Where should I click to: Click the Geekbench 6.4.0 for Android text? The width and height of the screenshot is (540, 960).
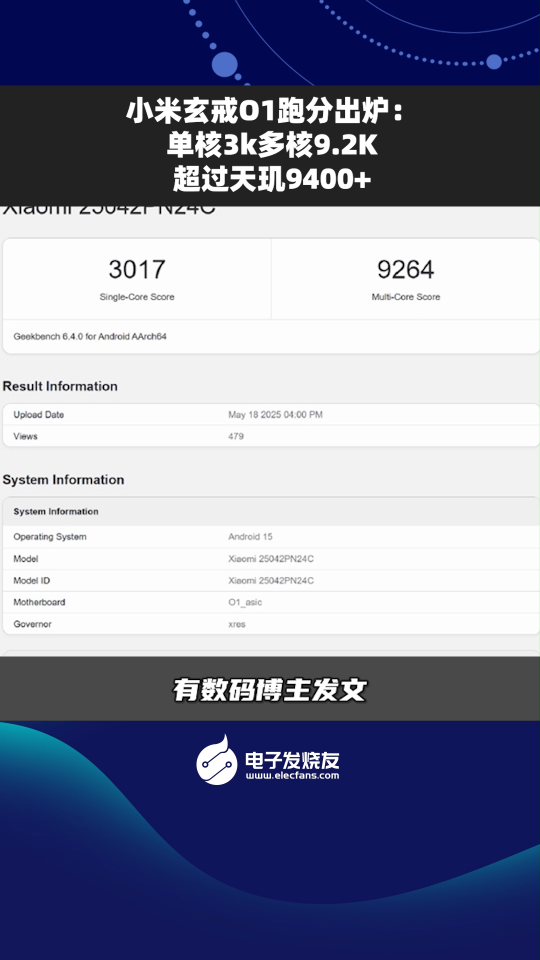coord(90,337)
